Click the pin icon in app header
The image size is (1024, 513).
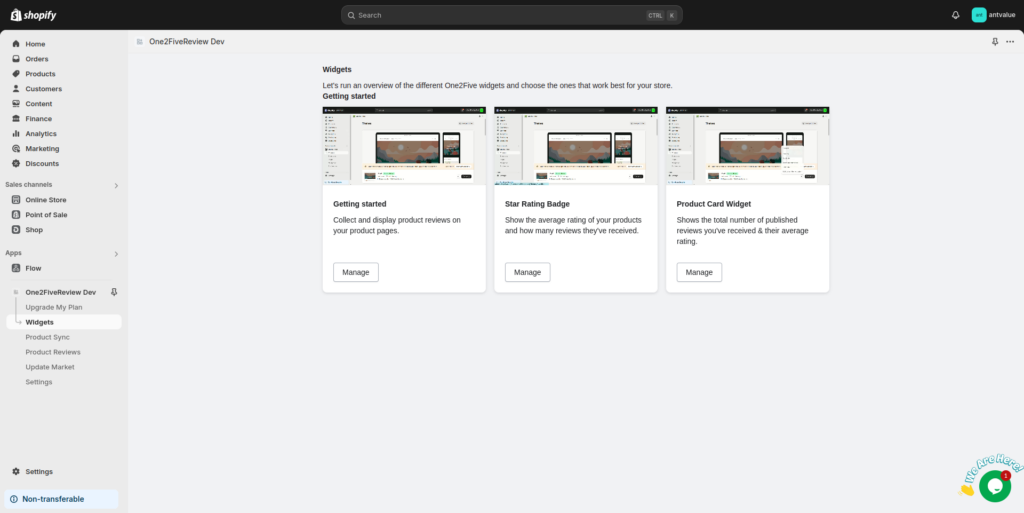pos(994,42)
